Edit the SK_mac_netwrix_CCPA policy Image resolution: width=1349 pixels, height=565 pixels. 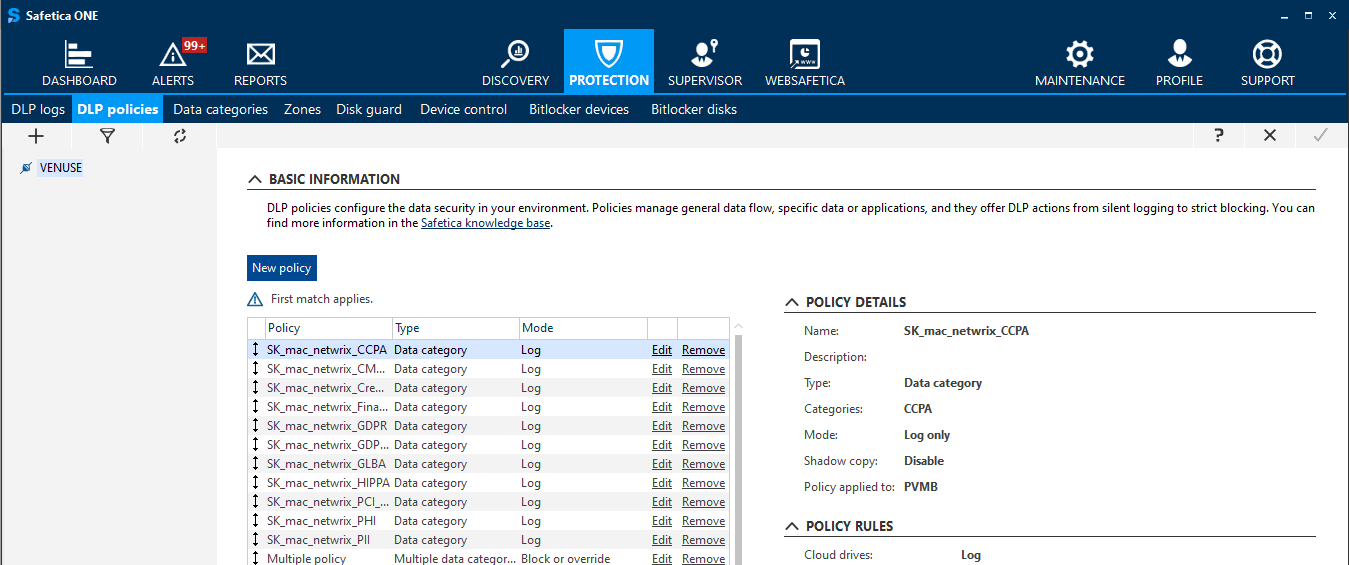[x=662, y=350]
